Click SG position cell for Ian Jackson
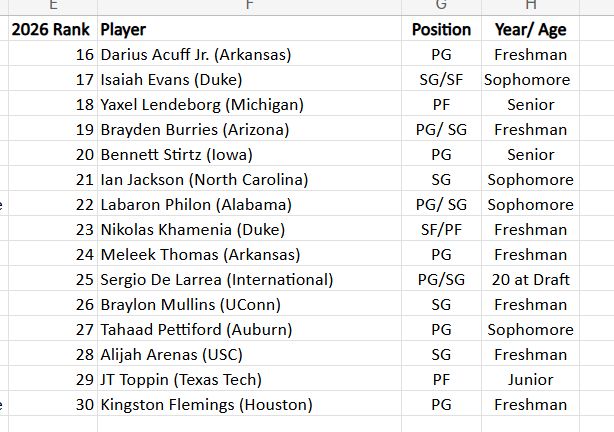This screenshot has height=432, width=614. [441, 179]
